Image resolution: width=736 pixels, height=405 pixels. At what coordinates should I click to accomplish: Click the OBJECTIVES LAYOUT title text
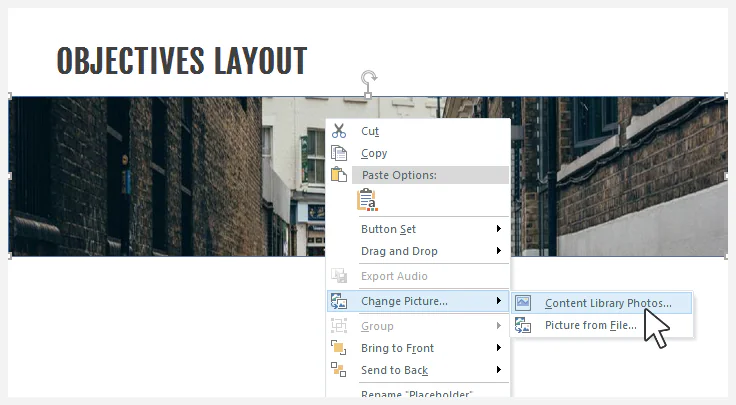(x=182, y=61)
